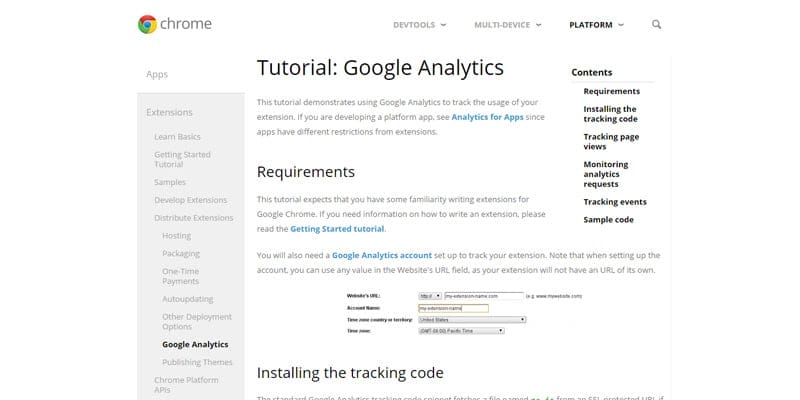Open the Getting Started tutorial link
Image resolution: width=800 pixels, height=400 pixels.
337,229
